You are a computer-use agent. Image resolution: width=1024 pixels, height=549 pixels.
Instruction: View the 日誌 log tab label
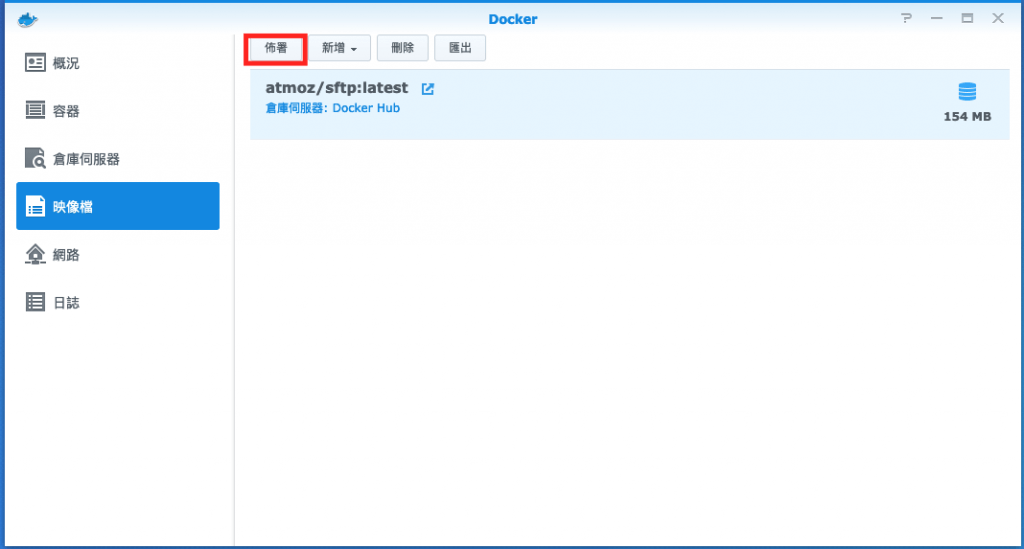pyautogui.click(x=66, y=303)
